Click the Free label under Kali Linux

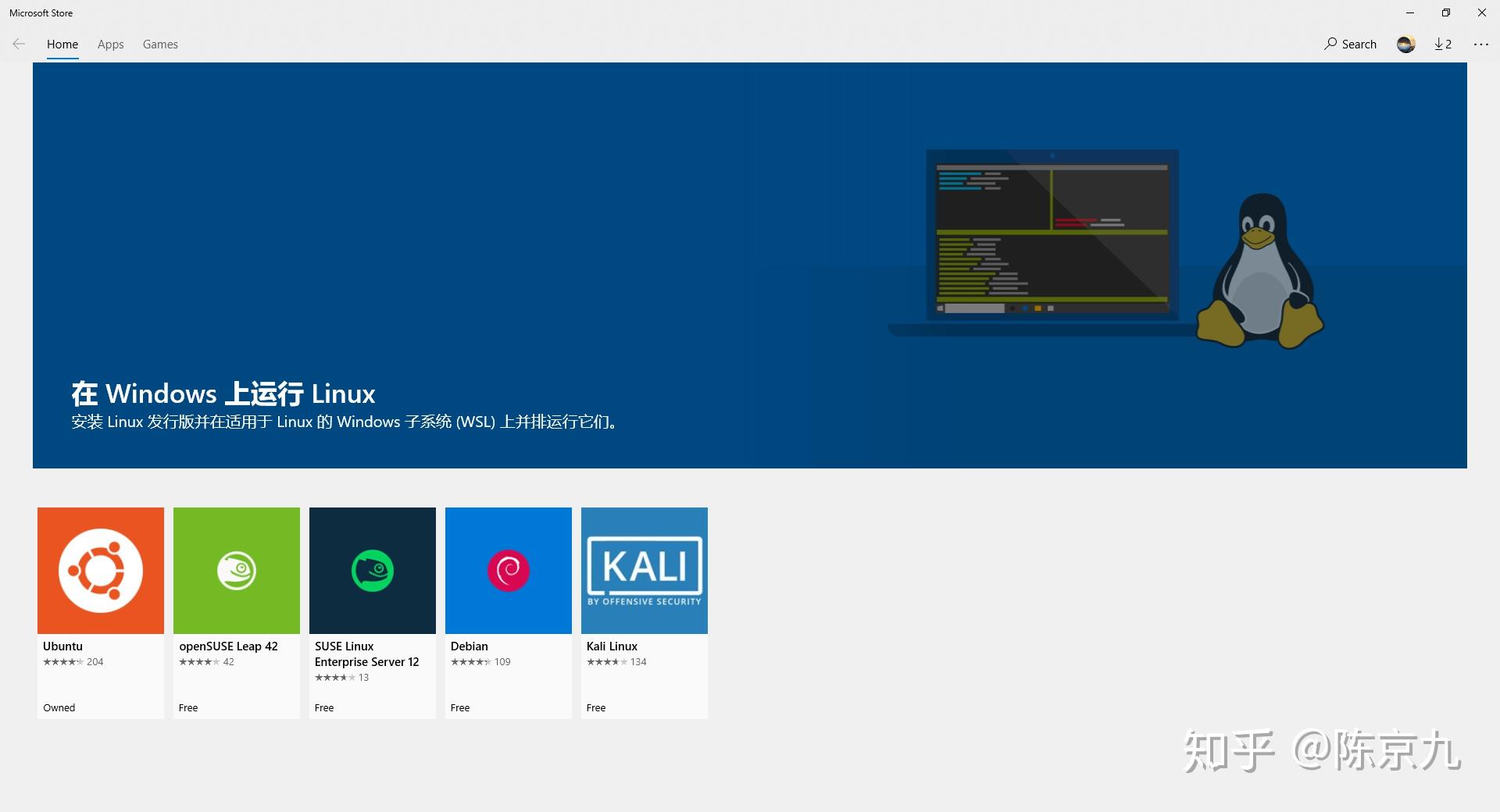click(x=596, y=708)
